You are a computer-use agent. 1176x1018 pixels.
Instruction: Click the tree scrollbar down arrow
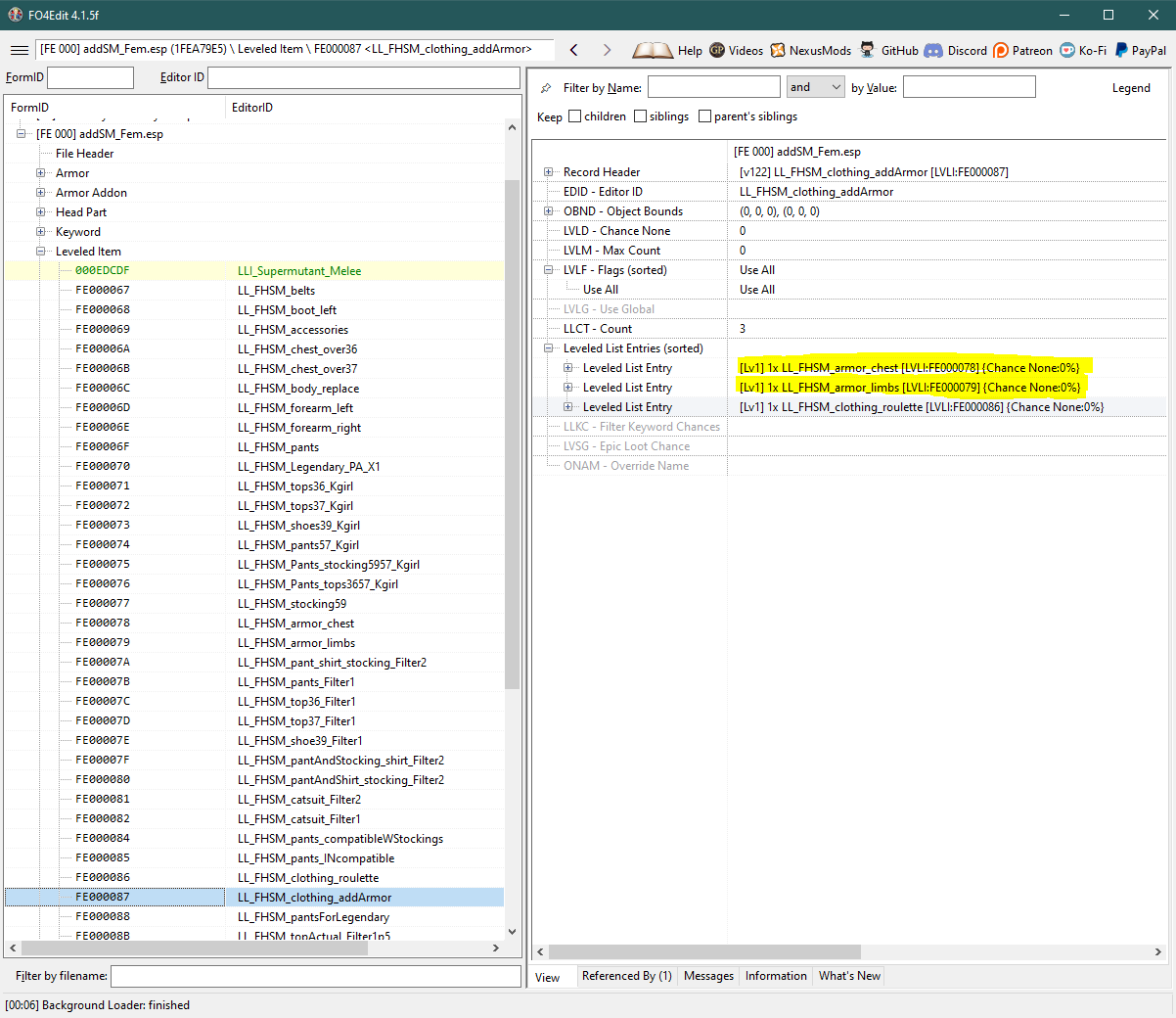pos(512,932)
